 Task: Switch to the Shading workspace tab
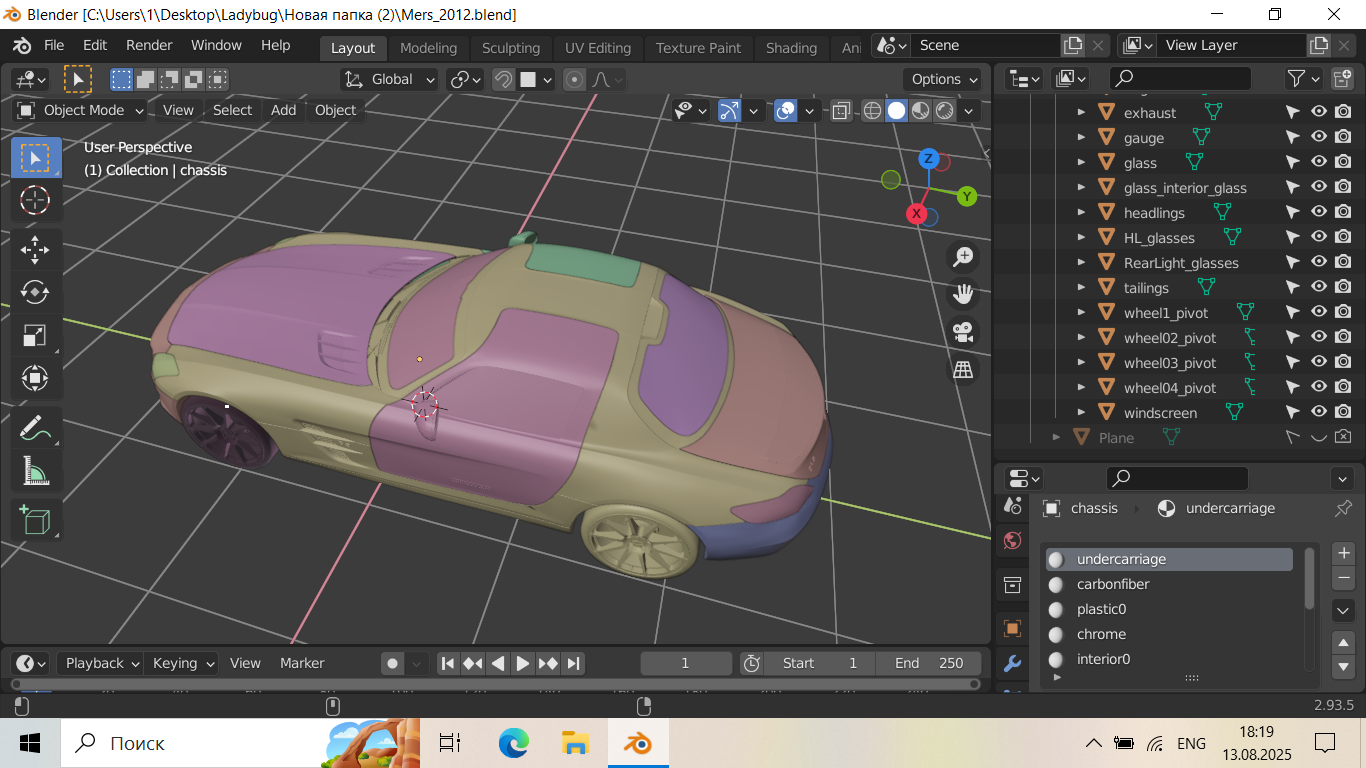click(x=791, y=48)
